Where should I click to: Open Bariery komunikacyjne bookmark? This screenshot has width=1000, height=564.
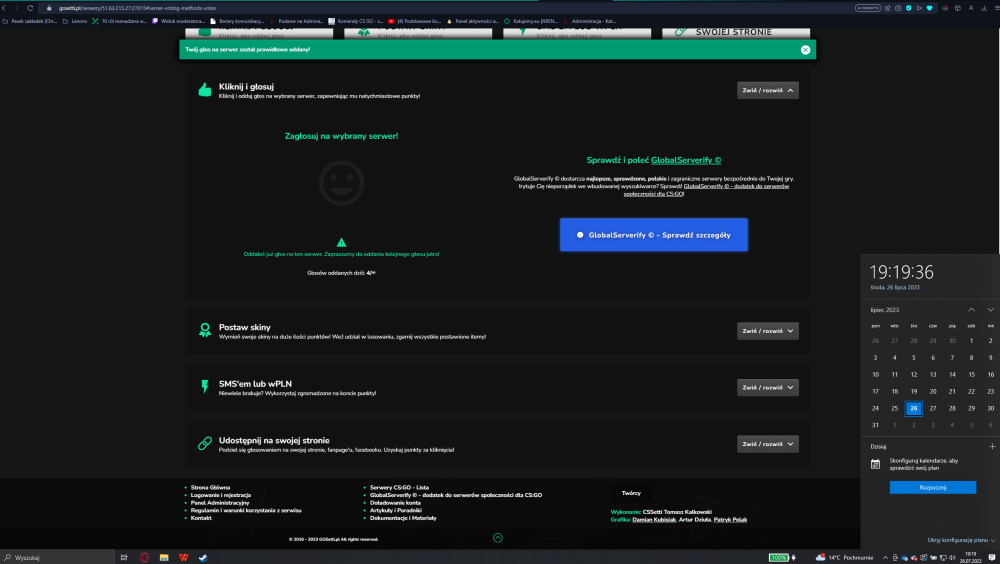point(237,21)
